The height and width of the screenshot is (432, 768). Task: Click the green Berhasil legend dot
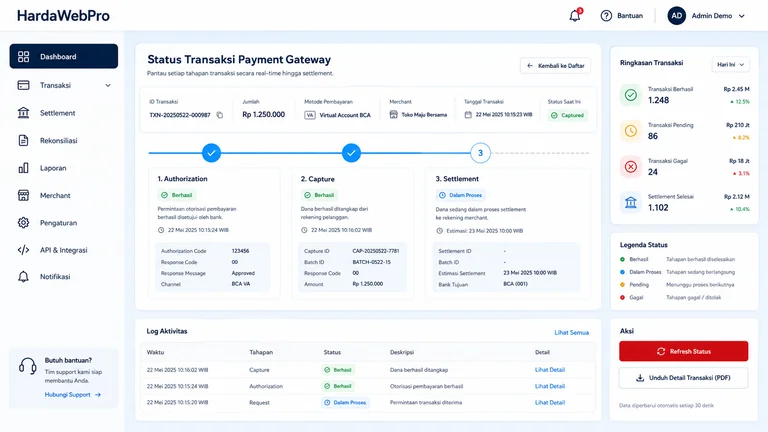click(x=623, y=259)
